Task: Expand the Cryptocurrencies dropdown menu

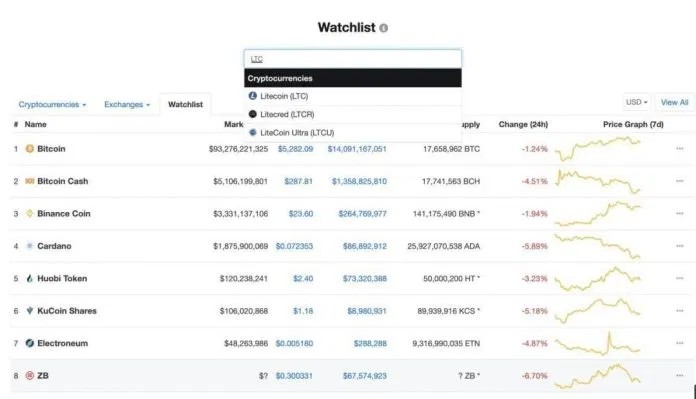Action: (x=52, y=104)
